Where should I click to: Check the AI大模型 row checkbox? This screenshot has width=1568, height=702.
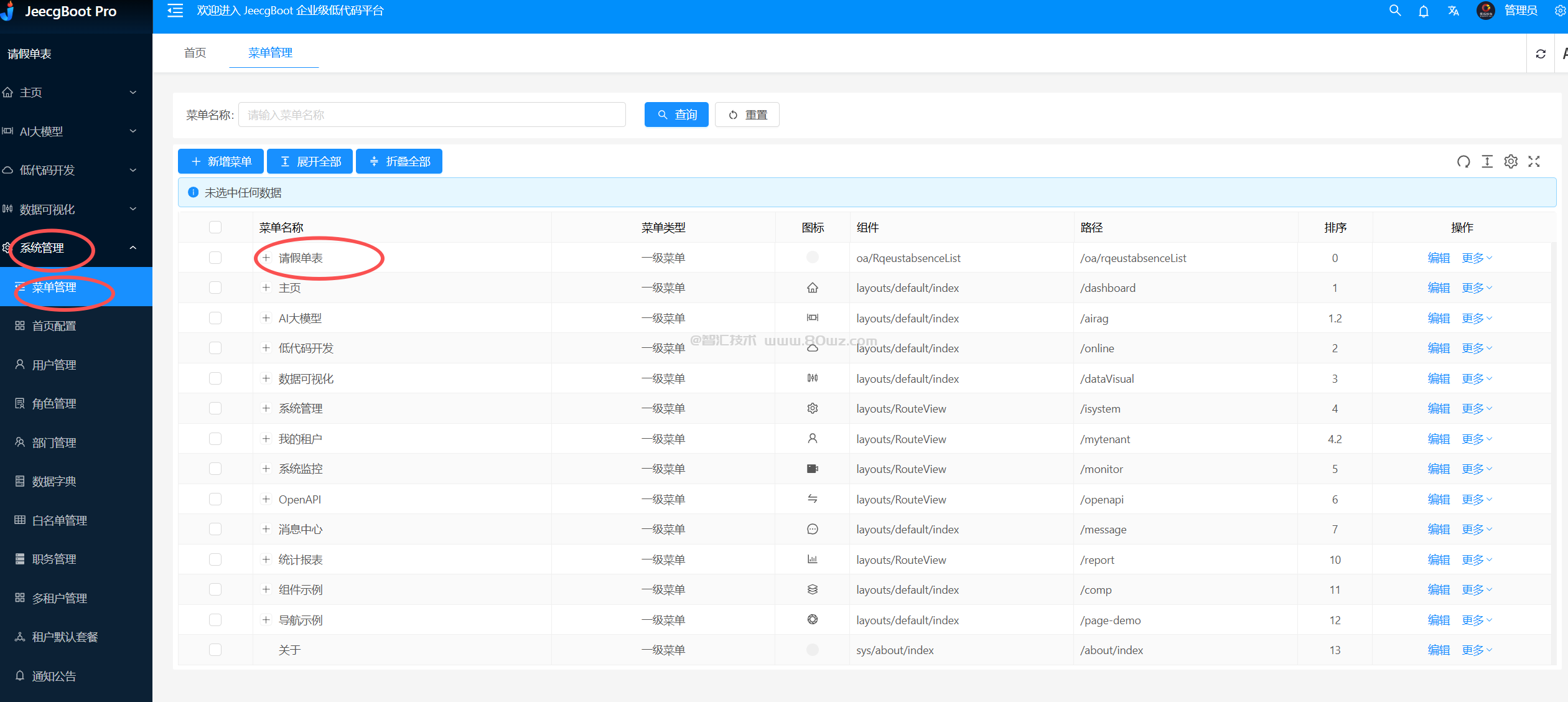tap(215, 318)
